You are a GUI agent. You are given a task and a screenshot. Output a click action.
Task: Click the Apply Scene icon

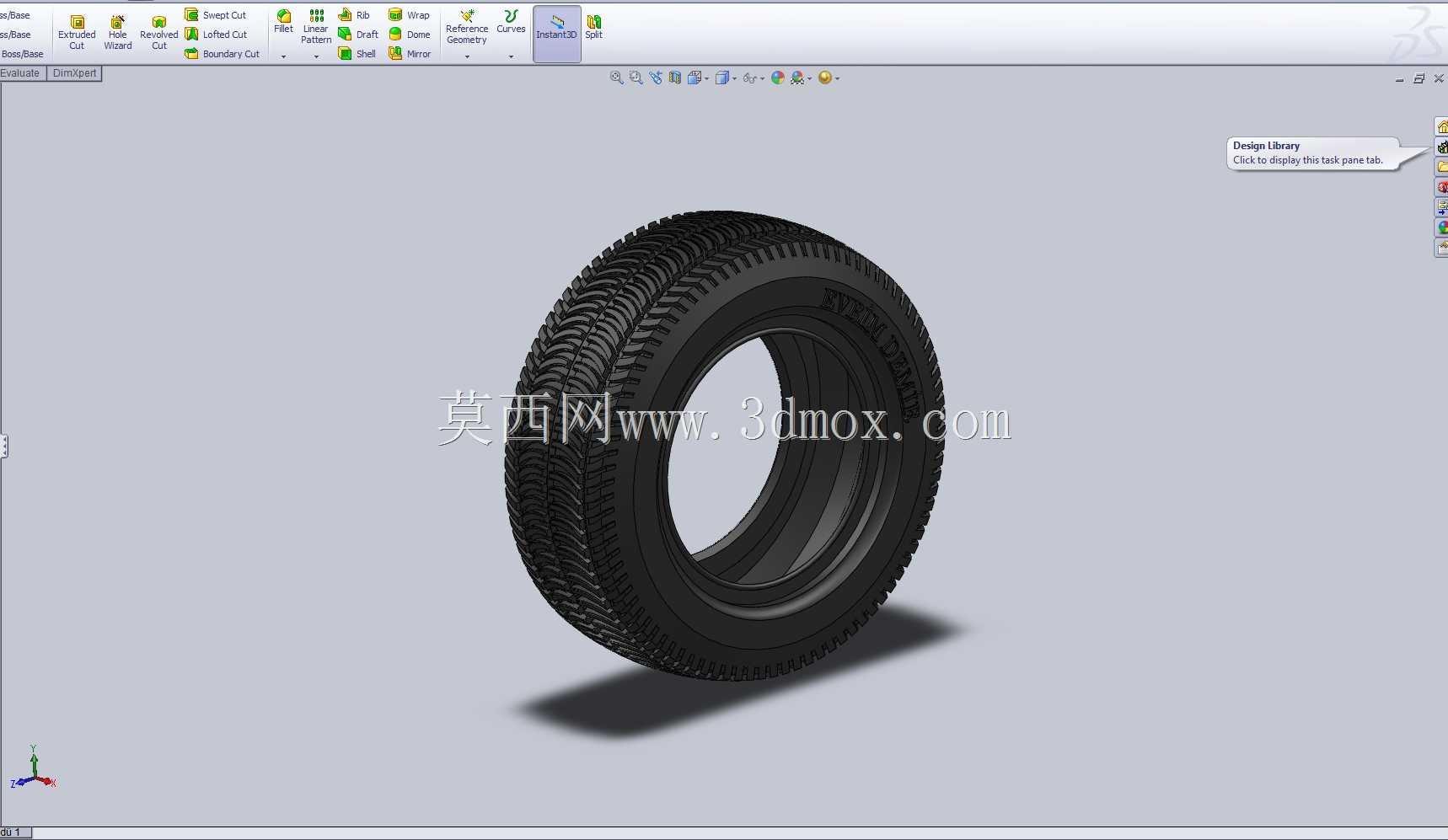point(797,78)
